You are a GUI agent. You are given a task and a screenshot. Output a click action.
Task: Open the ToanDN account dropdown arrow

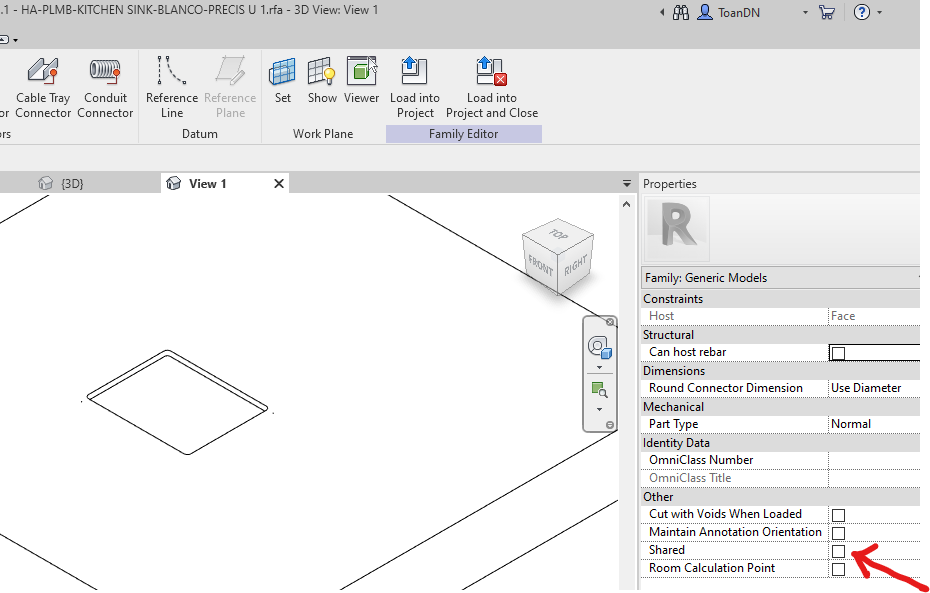(x=804, y=14)
